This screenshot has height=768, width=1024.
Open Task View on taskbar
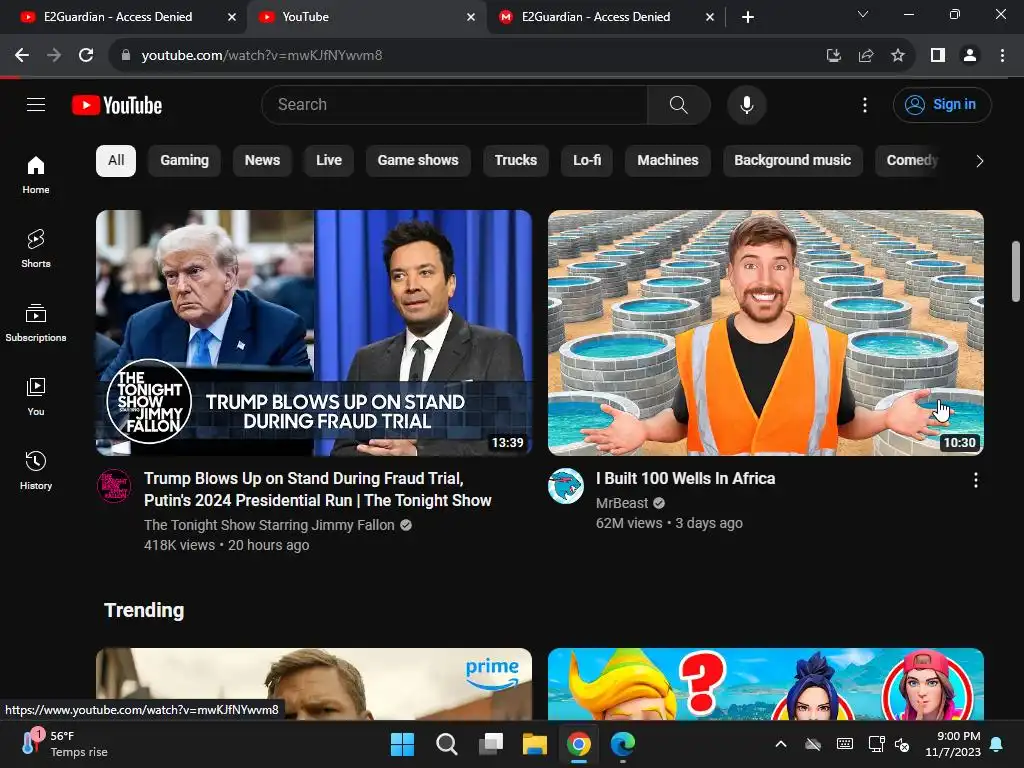coord(490,744)
